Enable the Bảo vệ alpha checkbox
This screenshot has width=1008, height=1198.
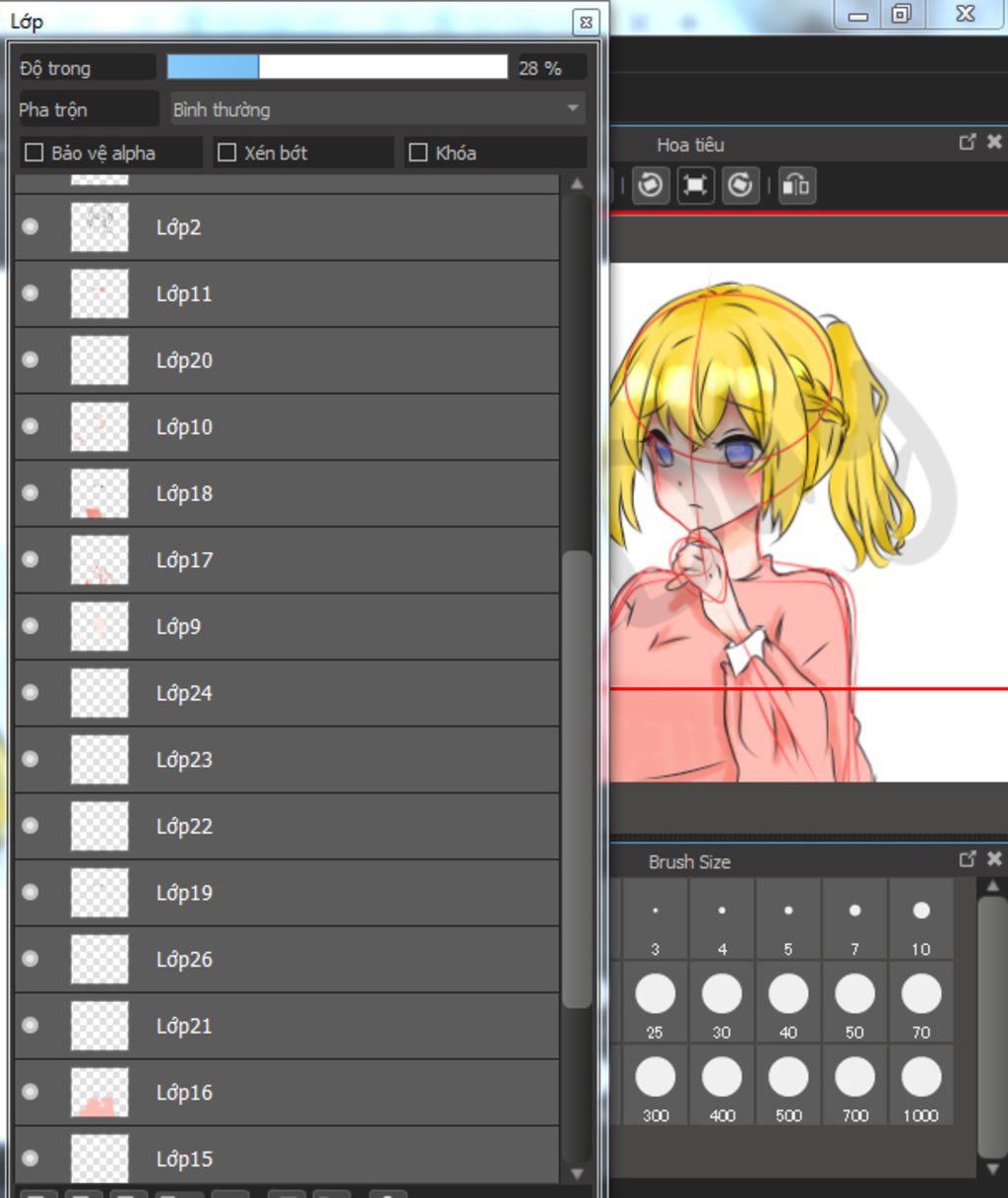(x=34, y=153)
